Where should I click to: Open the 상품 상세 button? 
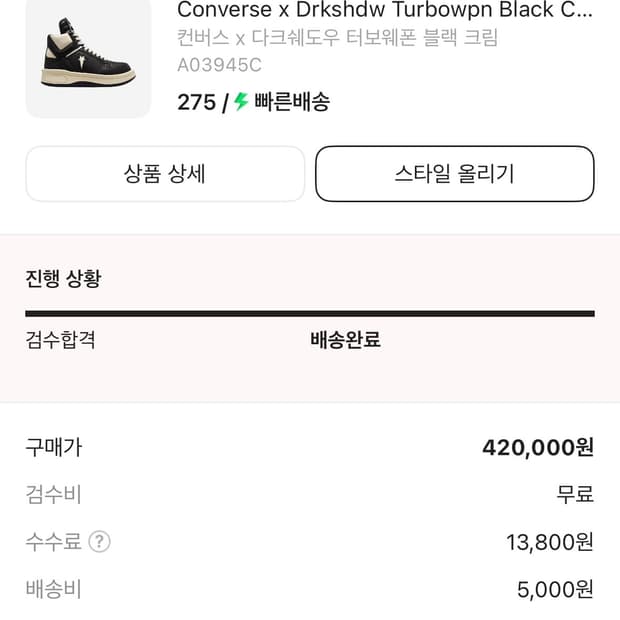click(x=165, y=174)
